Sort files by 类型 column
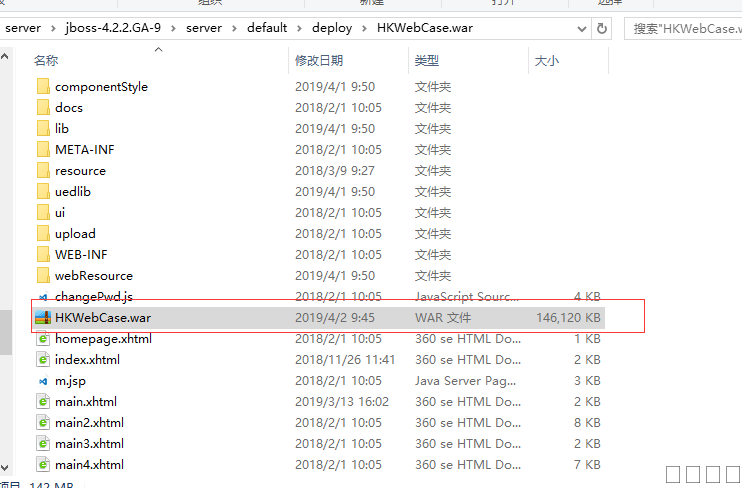This screenshot has height=488, width=742. point(427,61)
